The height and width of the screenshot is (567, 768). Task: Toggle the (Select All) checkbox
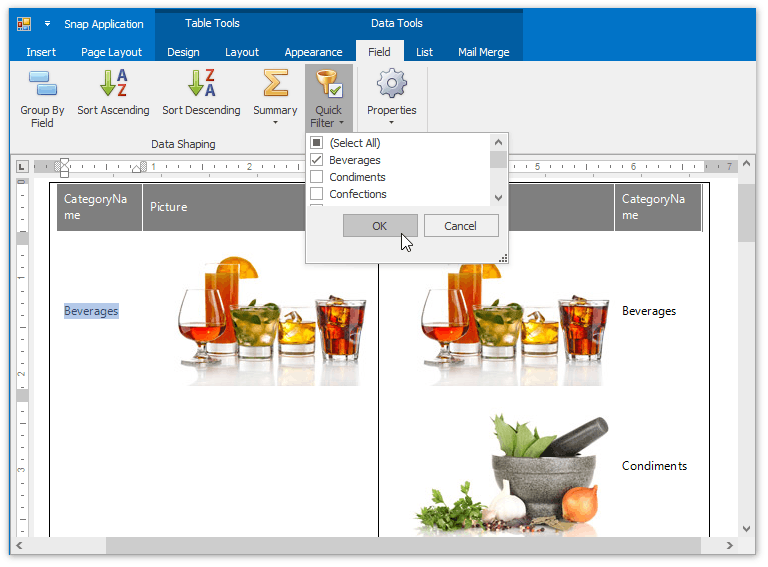317,143
